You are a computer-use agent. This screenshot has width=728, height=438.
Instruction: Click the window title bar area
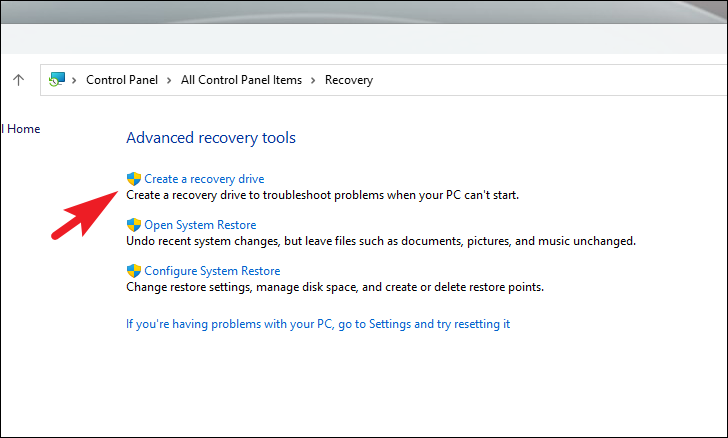point(364,12)
